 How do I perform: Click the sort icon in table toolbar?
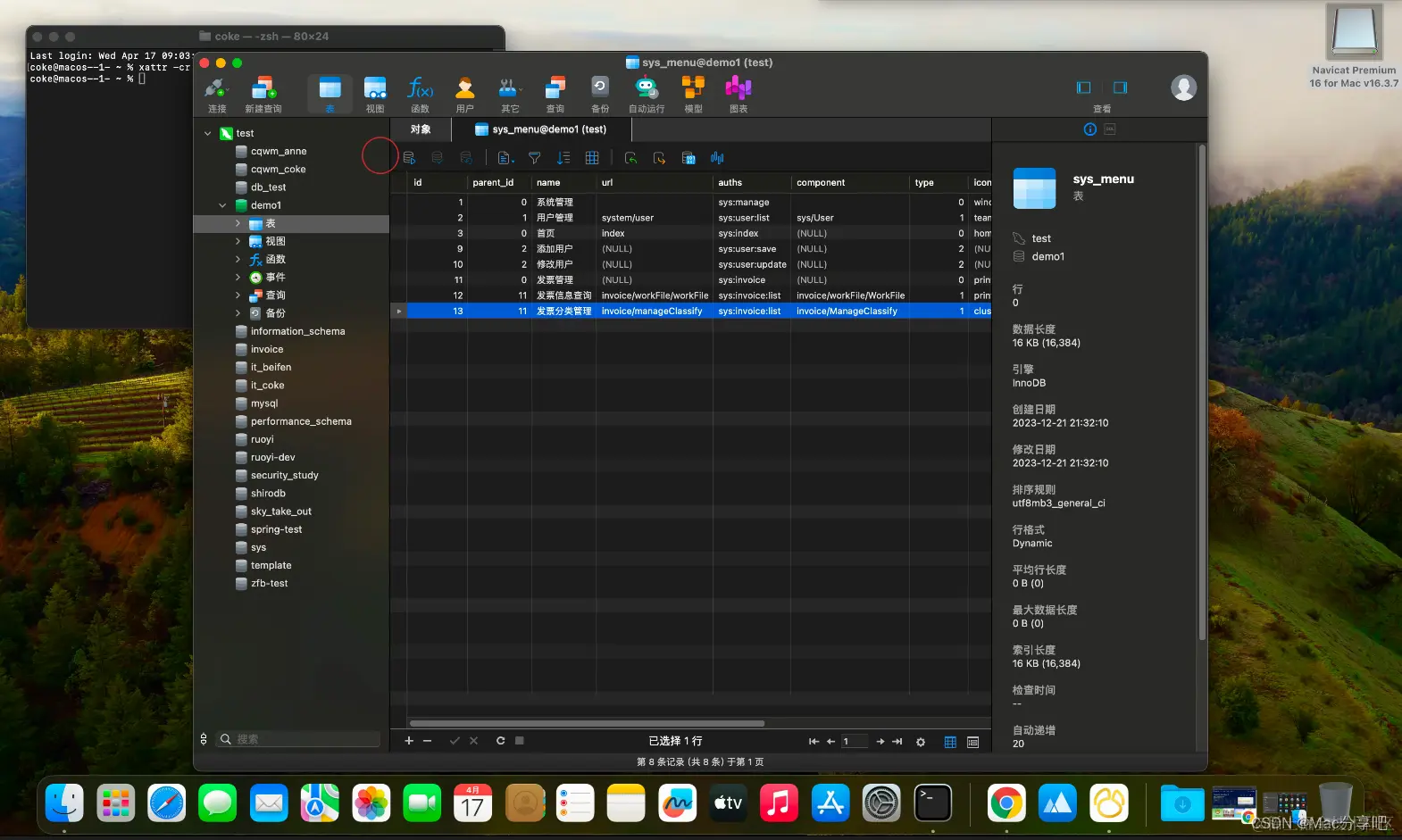pyautogui.click(x=563, y=158)
